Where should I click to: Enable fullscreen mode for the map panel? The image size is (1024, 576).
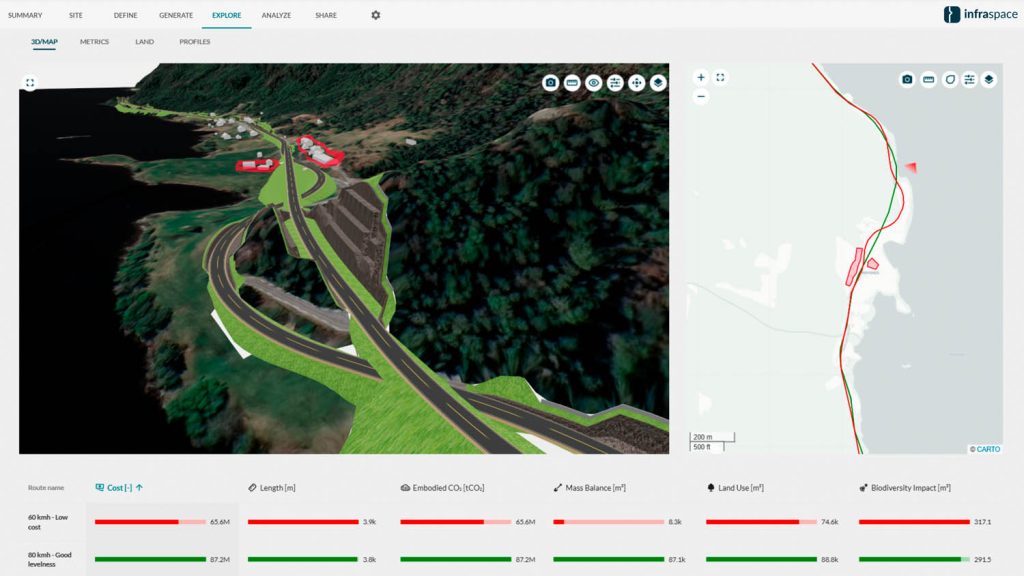[x=720, y=77]
